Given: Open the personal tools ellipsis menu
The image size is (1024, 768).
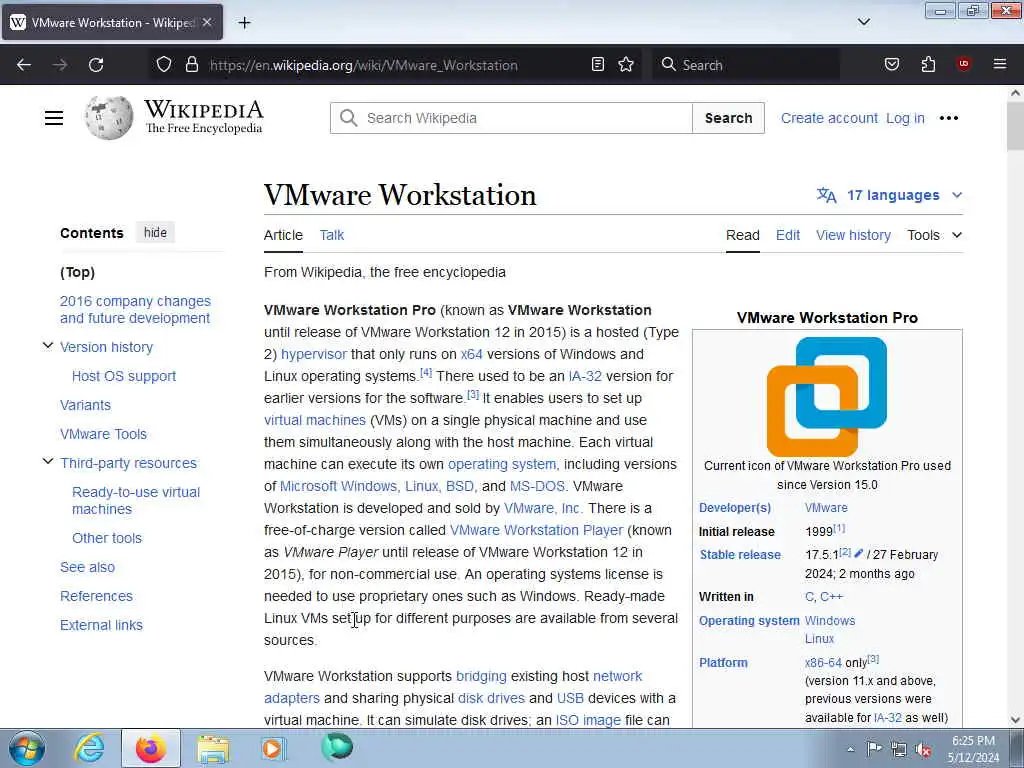Looking at the screenshot, I should pyautogui.click(x=948, y=118).
